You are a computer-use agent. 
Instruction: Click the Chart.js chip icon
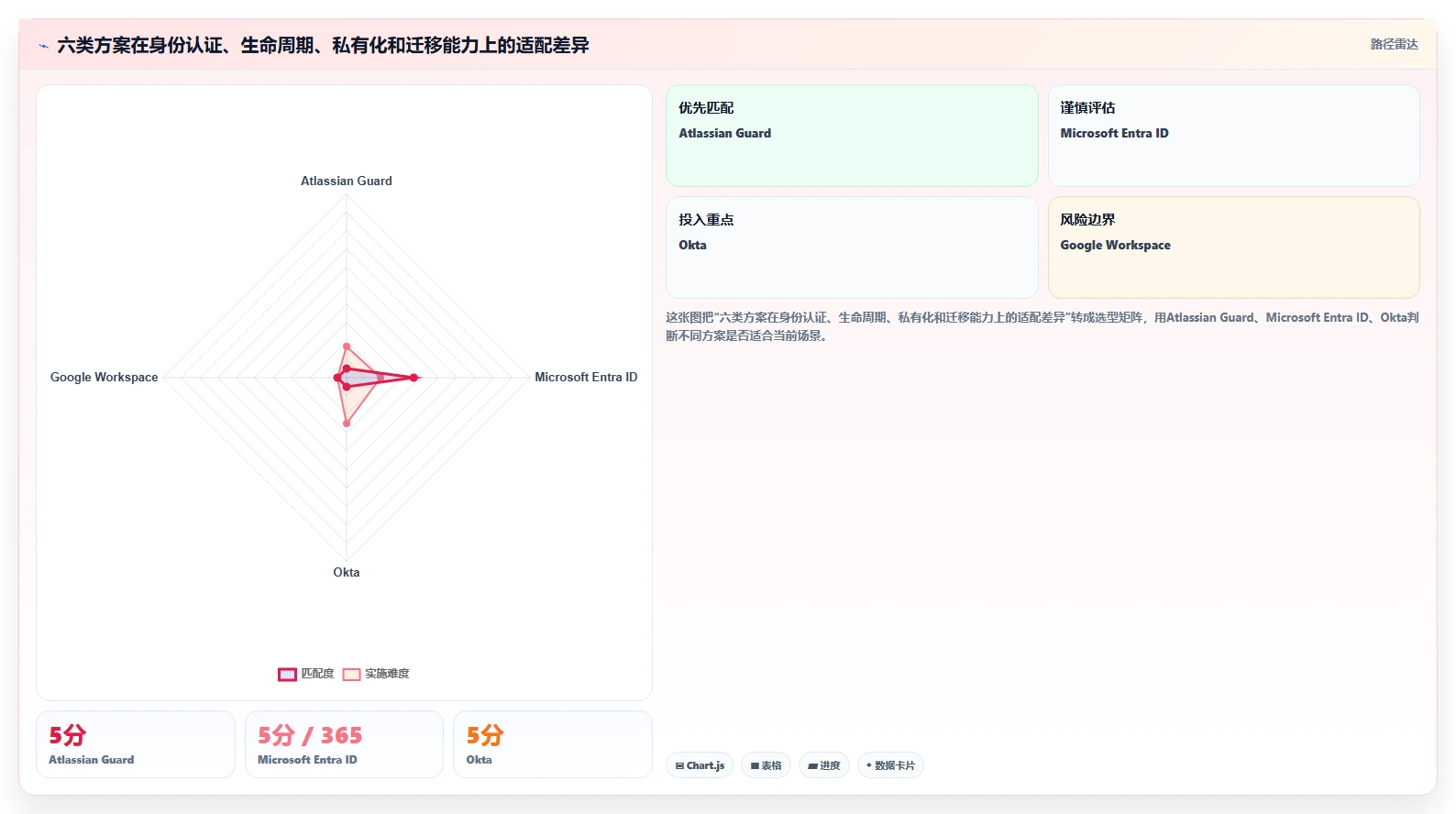point(679,765)
